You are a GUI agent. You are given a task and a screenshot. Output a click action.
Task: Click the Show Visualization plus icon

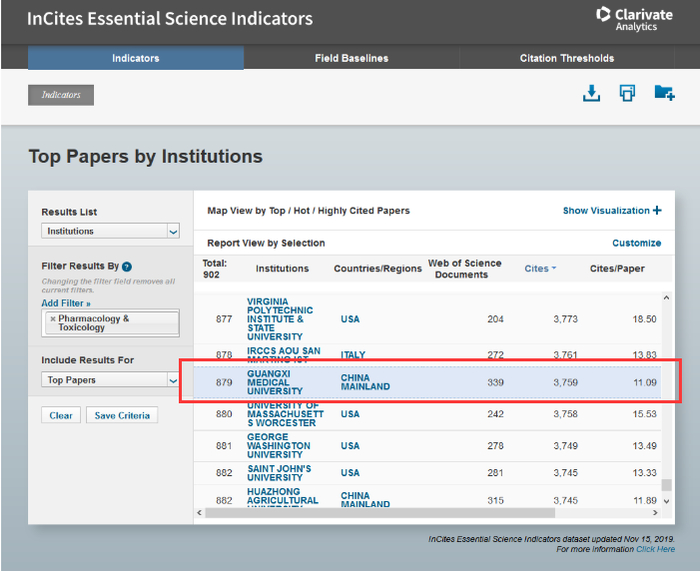[x=657, y=211]
